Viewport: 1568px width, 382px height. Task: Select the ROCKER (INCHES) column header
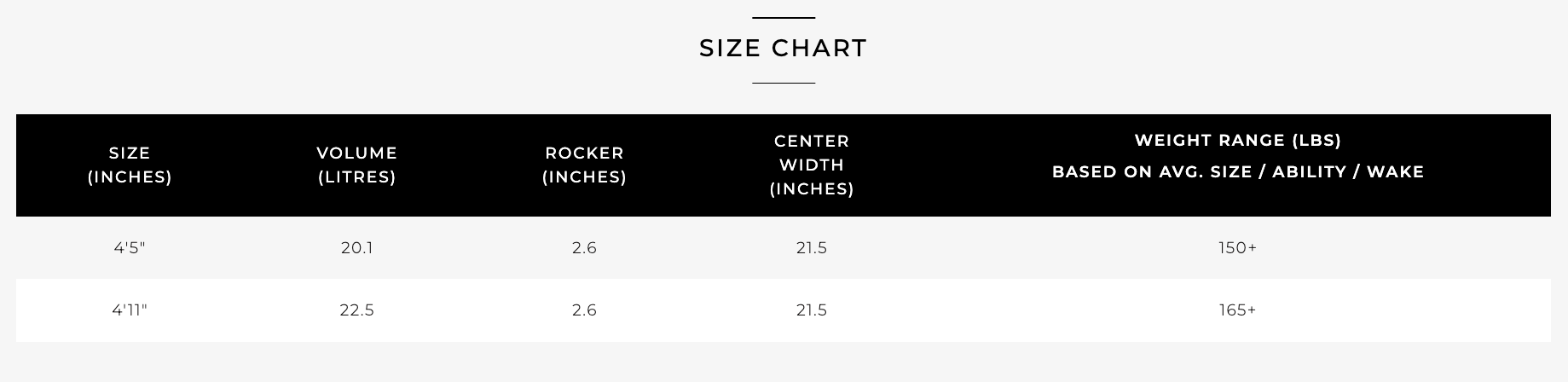pyautogui.click(x=584, y=165)
